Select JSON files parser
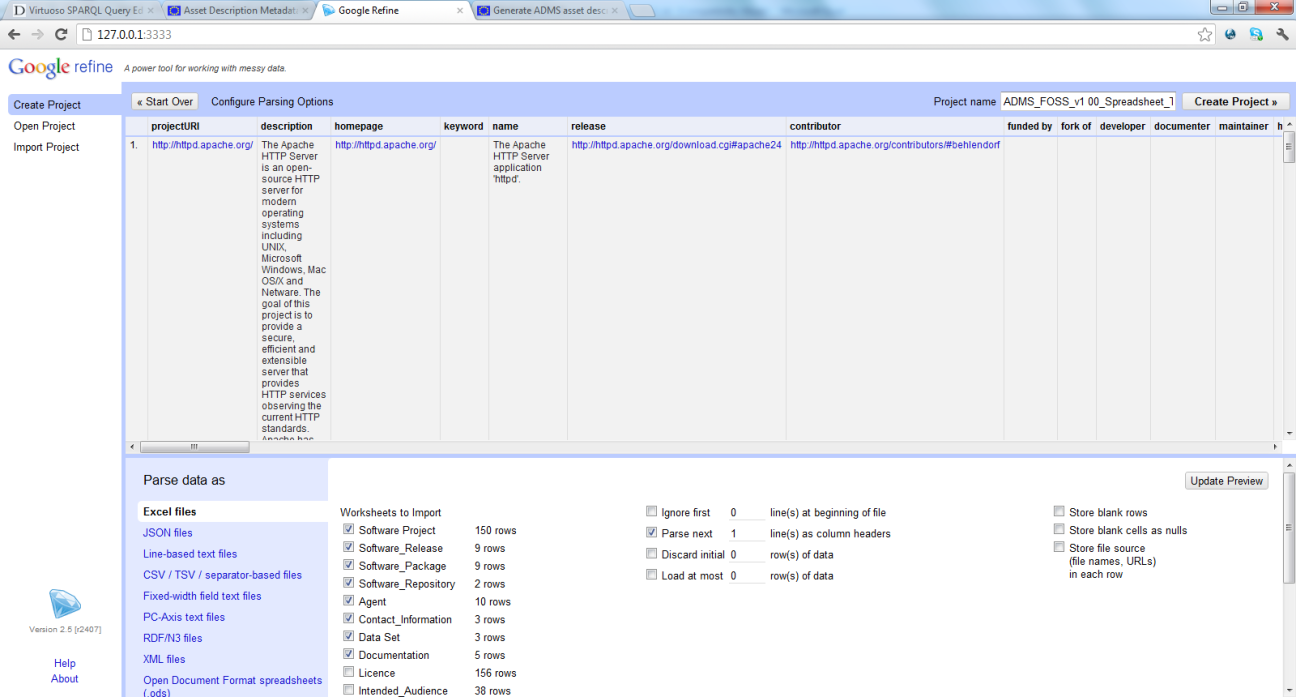 tap(168, 533)
